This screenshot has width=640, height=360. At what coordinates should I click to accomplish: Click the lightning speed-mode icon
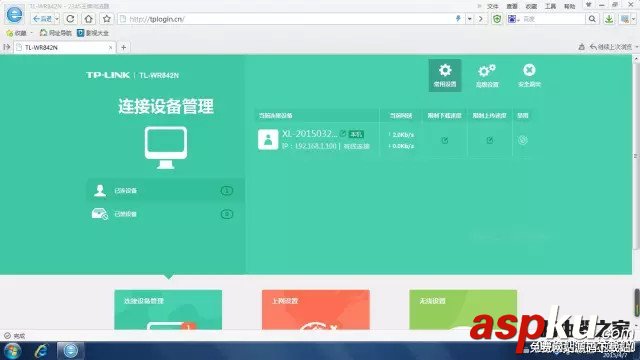[458, 18]
